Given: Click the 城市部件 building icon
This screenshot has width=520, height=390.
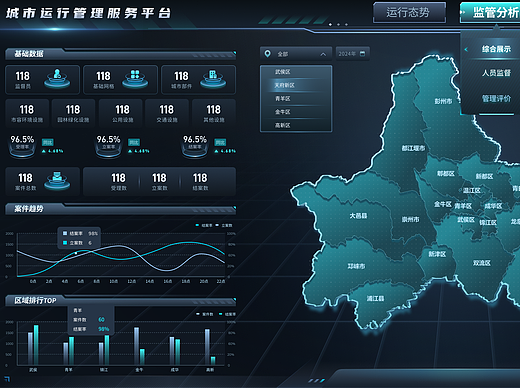Looking at the screenshot, I should pyautogui.click(x=213, y=79).
